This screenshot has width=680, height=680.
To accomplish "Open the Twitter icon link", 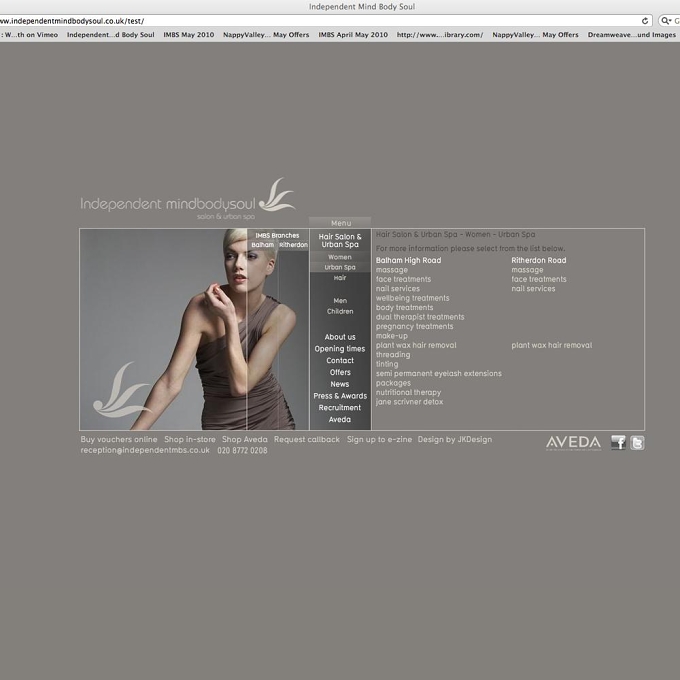I will pos(637,443).
